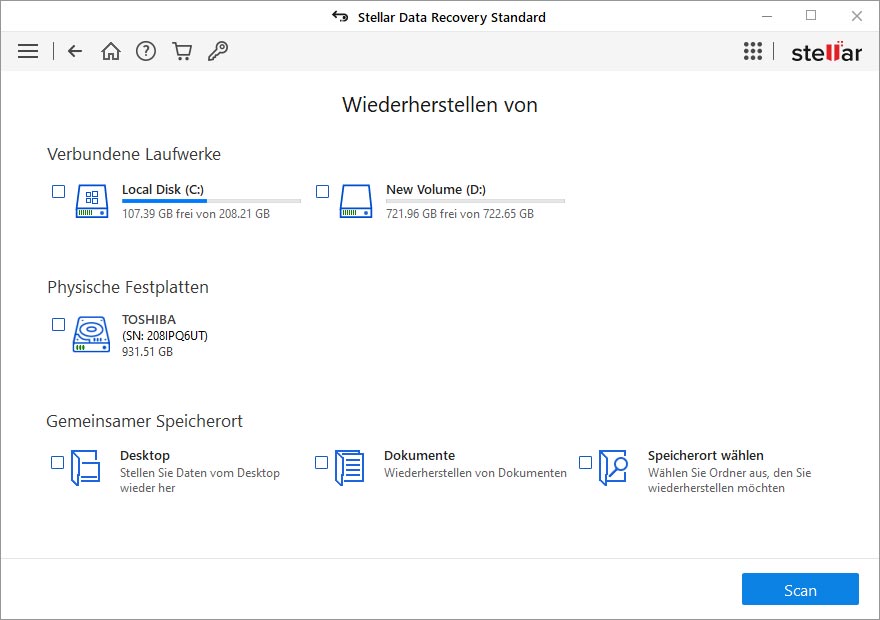Image resolution: width=880 pixels, height=620 pixels.
Task: Click the Verbundene Laufwerke heading
Action: coord(134,154)
